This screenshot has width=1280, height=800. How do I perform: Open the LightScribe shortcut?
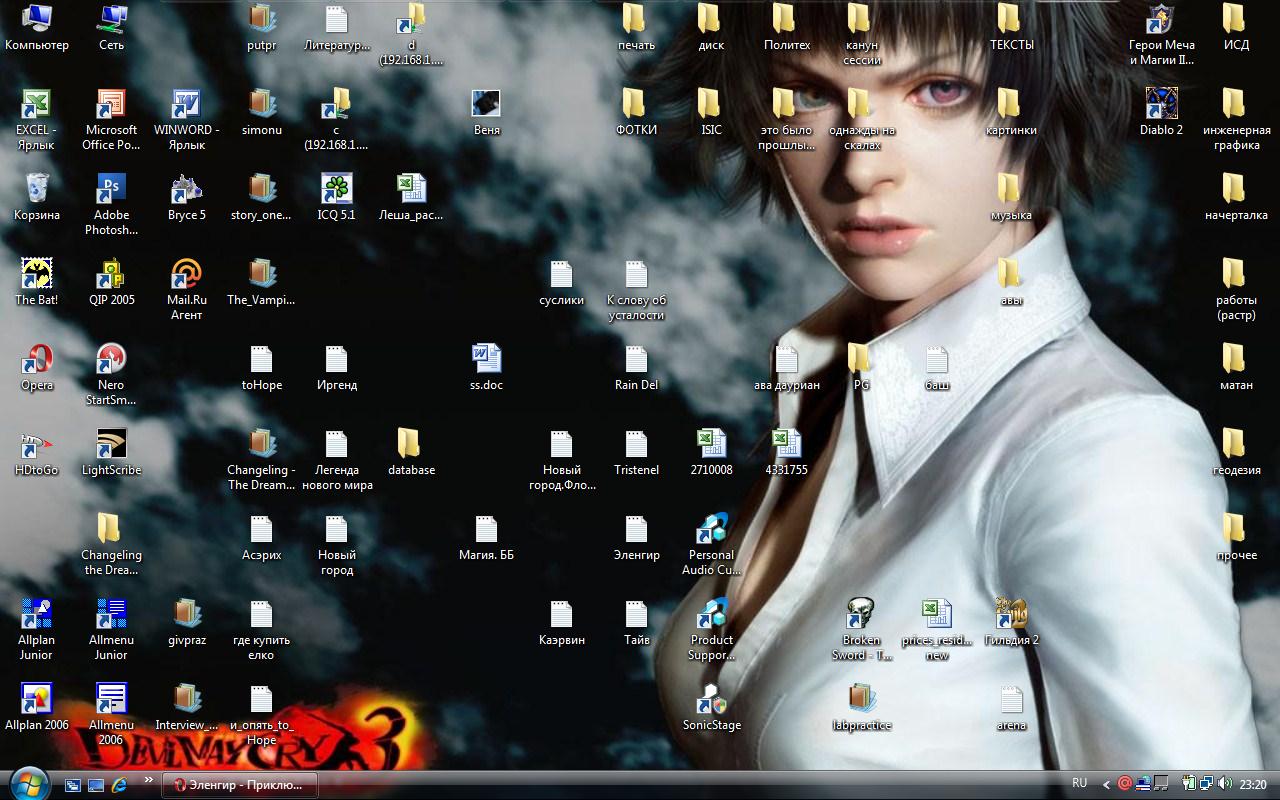click(x=111, y=452)
